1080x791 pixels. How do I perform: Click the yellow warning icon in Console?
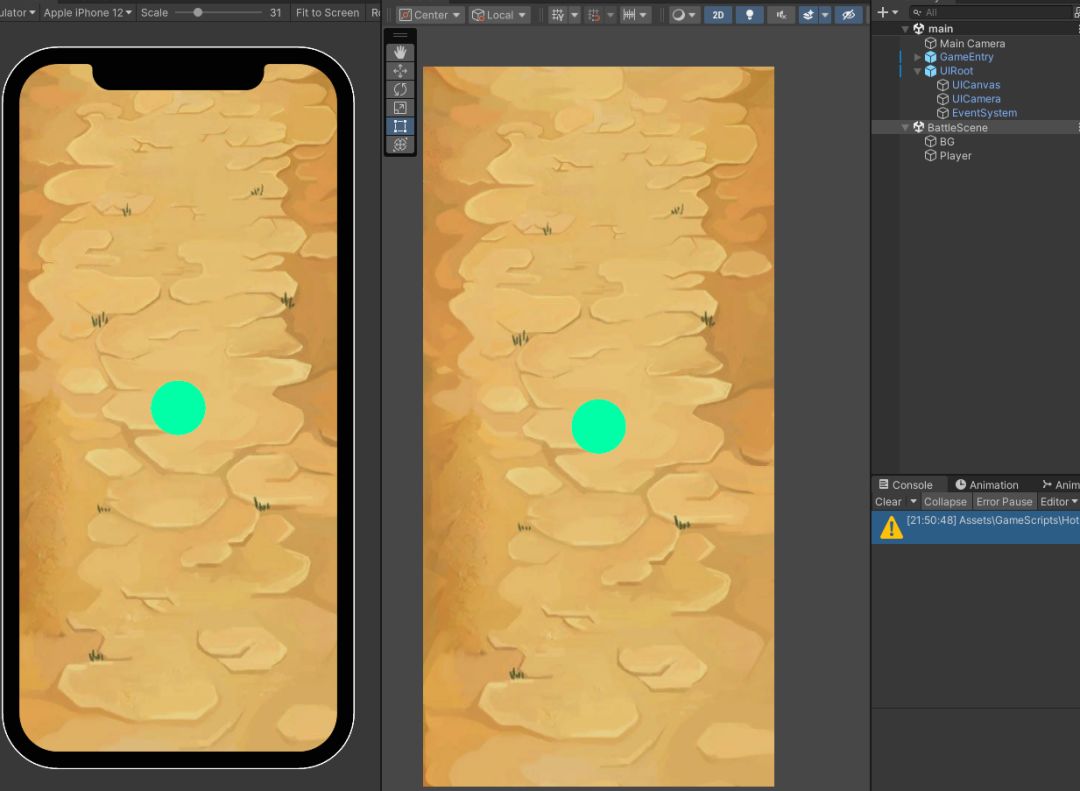[x=891, y=527]
